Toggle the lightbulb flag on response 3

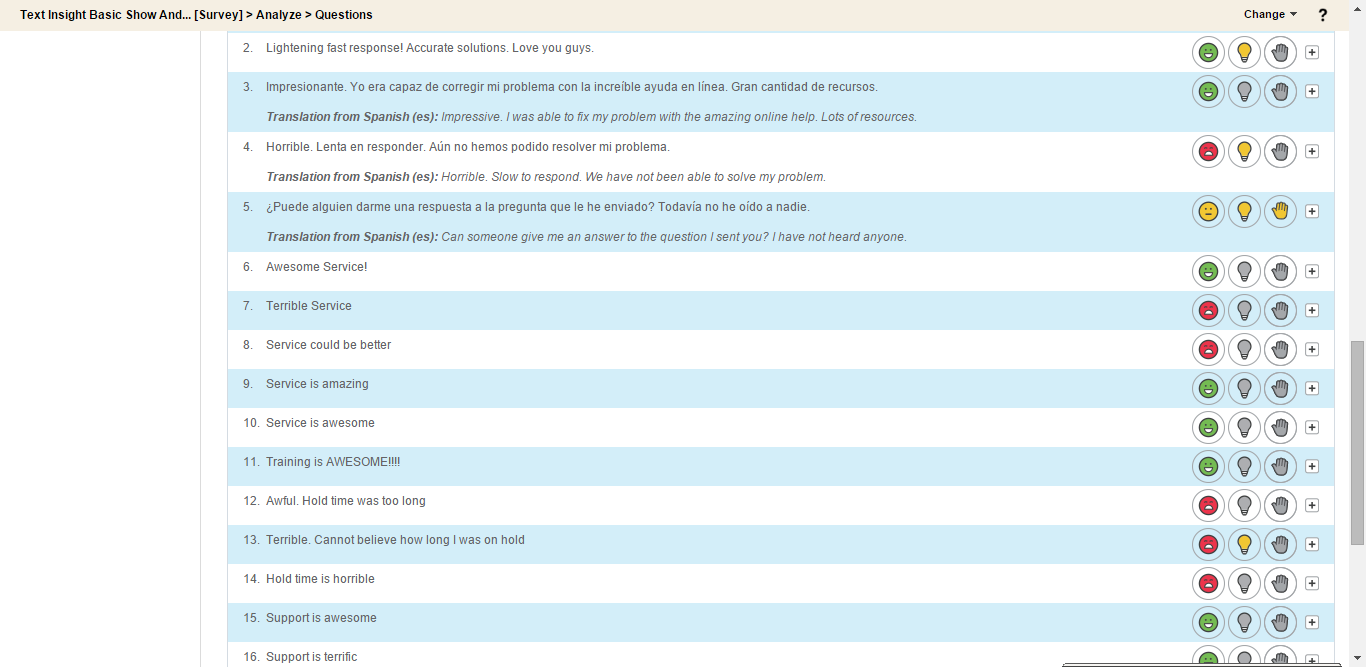pyautogui.click(x=1244, y=91)
